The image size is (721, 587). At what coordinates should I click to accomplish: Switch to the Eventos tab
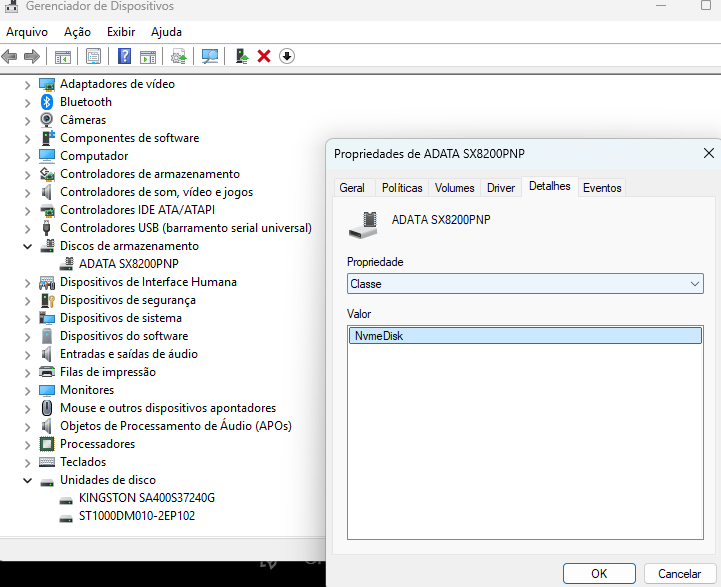pyautogui.click(x=602, y=188)
